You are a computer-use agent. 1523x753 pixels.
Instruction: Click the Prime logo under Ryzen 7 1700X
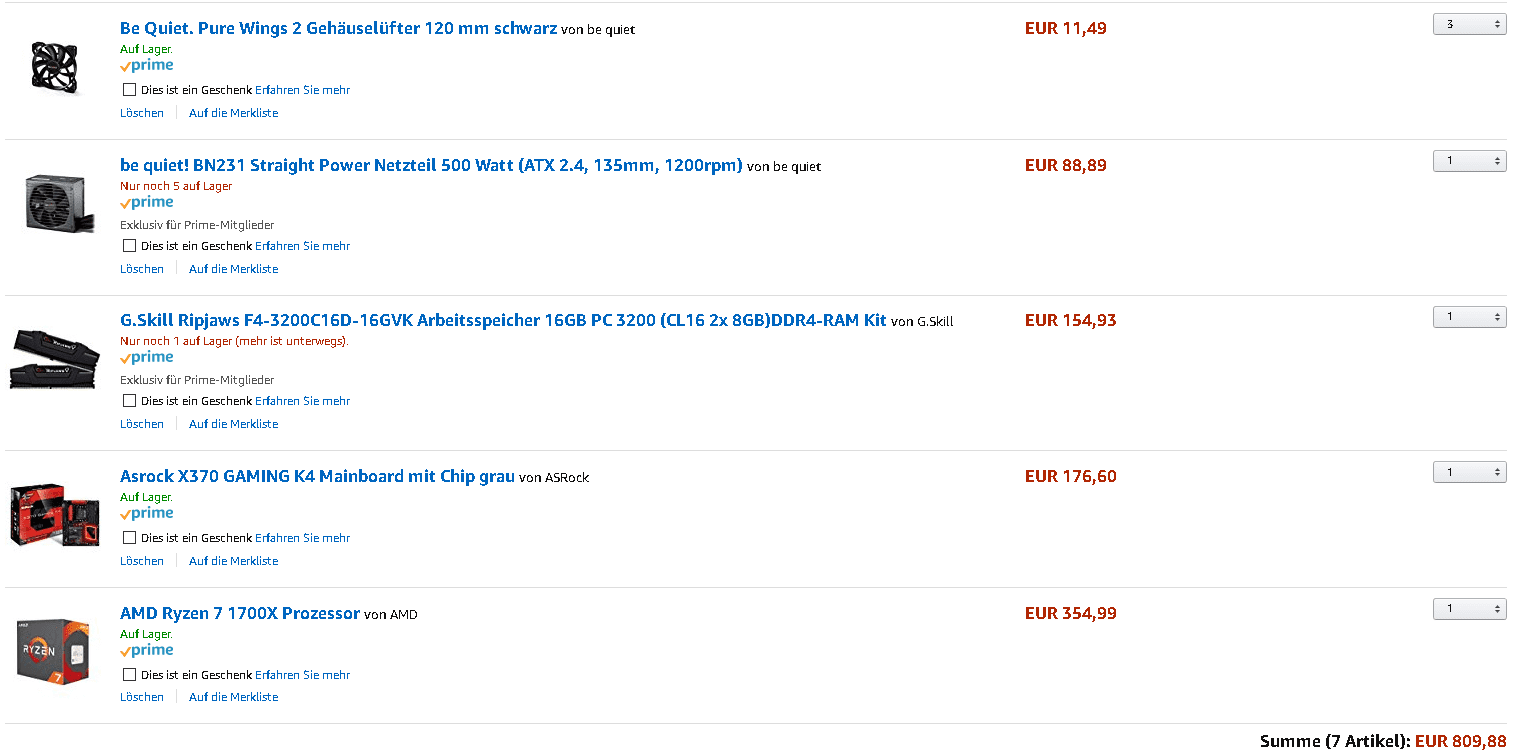click(147, 651)
